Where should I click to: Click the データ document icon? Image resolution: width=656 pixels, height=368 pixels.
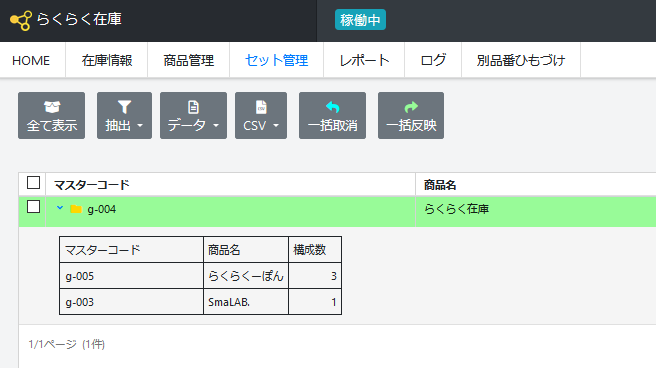coord(193,107)
